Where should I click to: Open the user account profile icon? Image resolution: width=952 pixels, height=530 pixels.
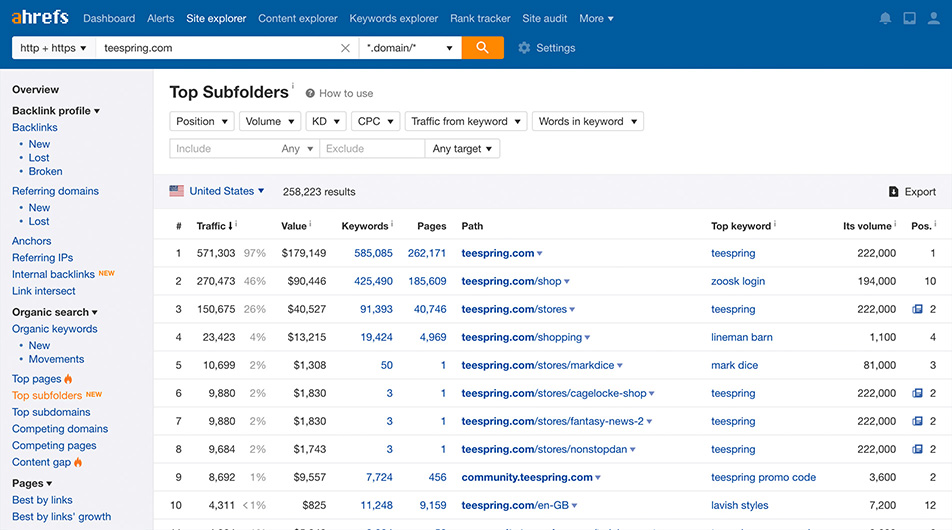934,18
